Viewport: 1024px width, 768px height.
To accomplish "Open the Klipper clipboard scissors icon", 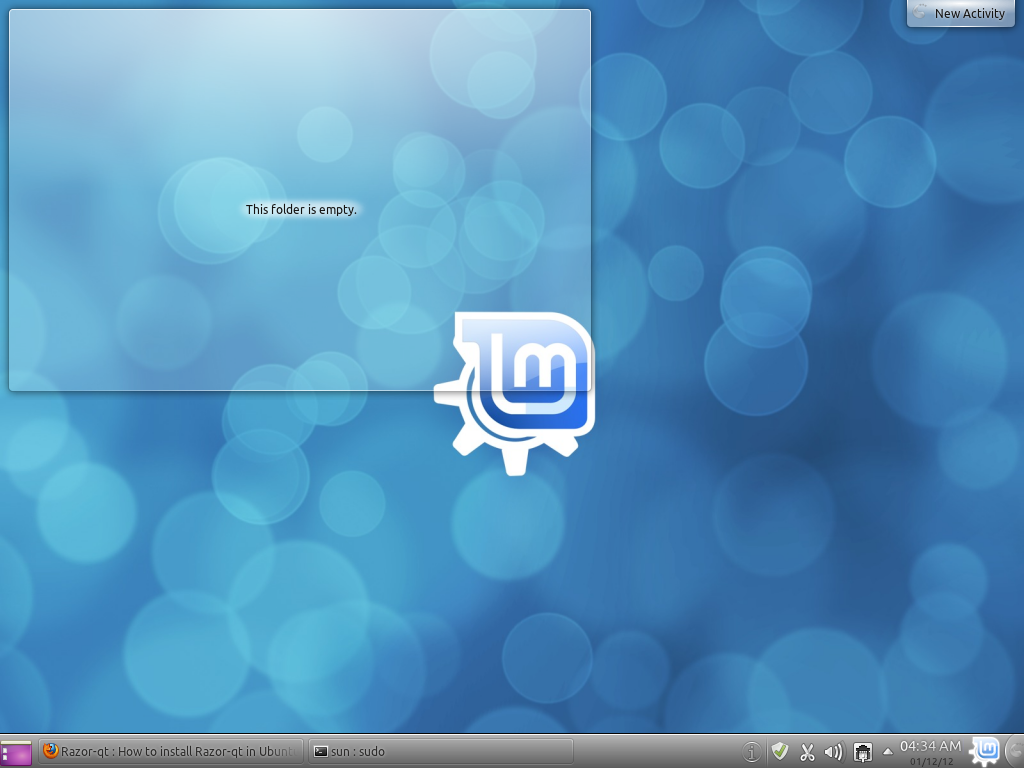I will click(x=807, y=752).
